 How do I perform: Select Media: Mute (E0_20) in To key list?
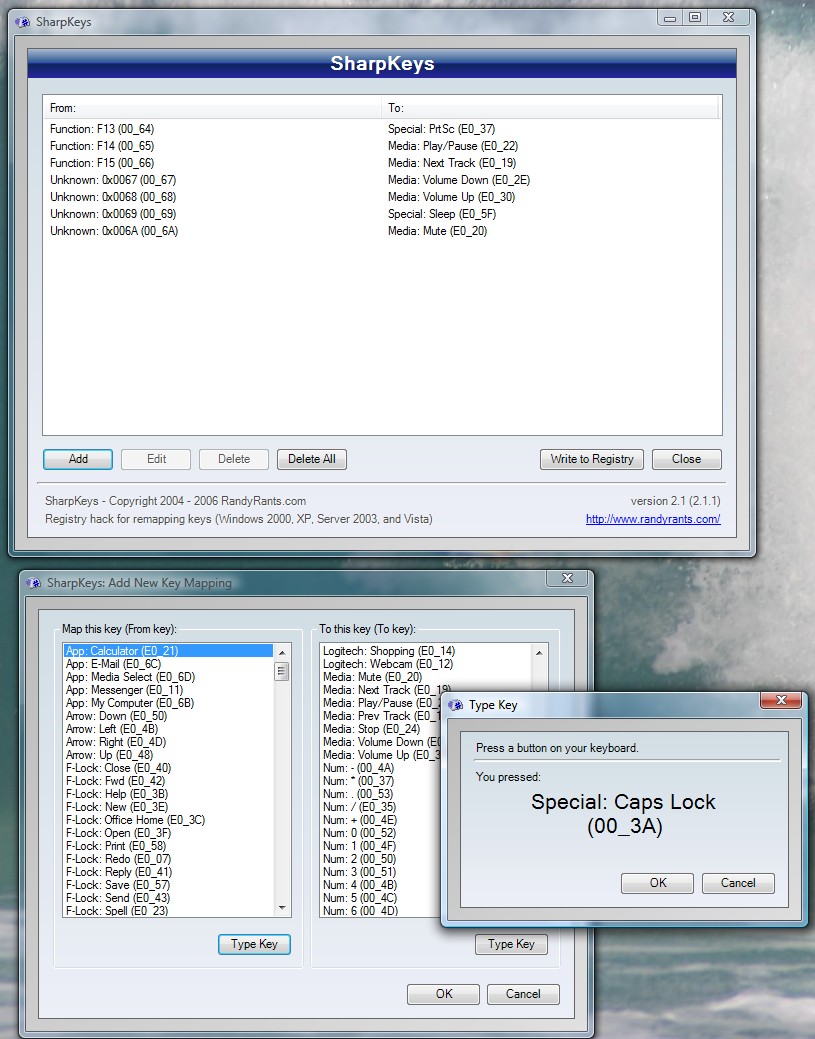pyautogui.click(x=425, y=677)
